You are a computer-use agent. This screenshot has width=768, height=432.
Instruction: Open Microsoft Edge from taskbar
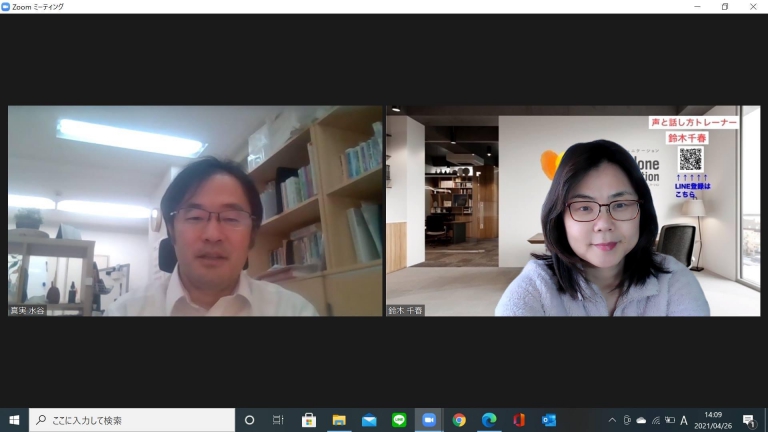[489, 420]
